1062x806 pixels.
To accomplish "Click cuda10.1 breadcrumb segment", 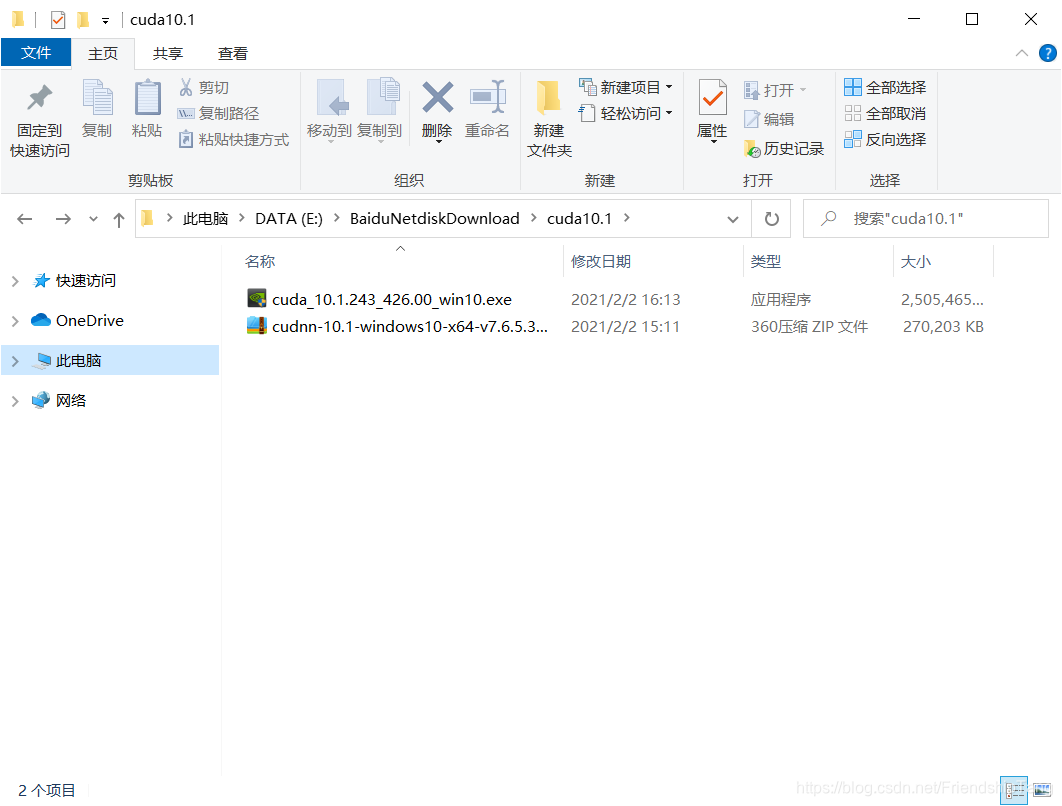I will (x=580, y=219).
